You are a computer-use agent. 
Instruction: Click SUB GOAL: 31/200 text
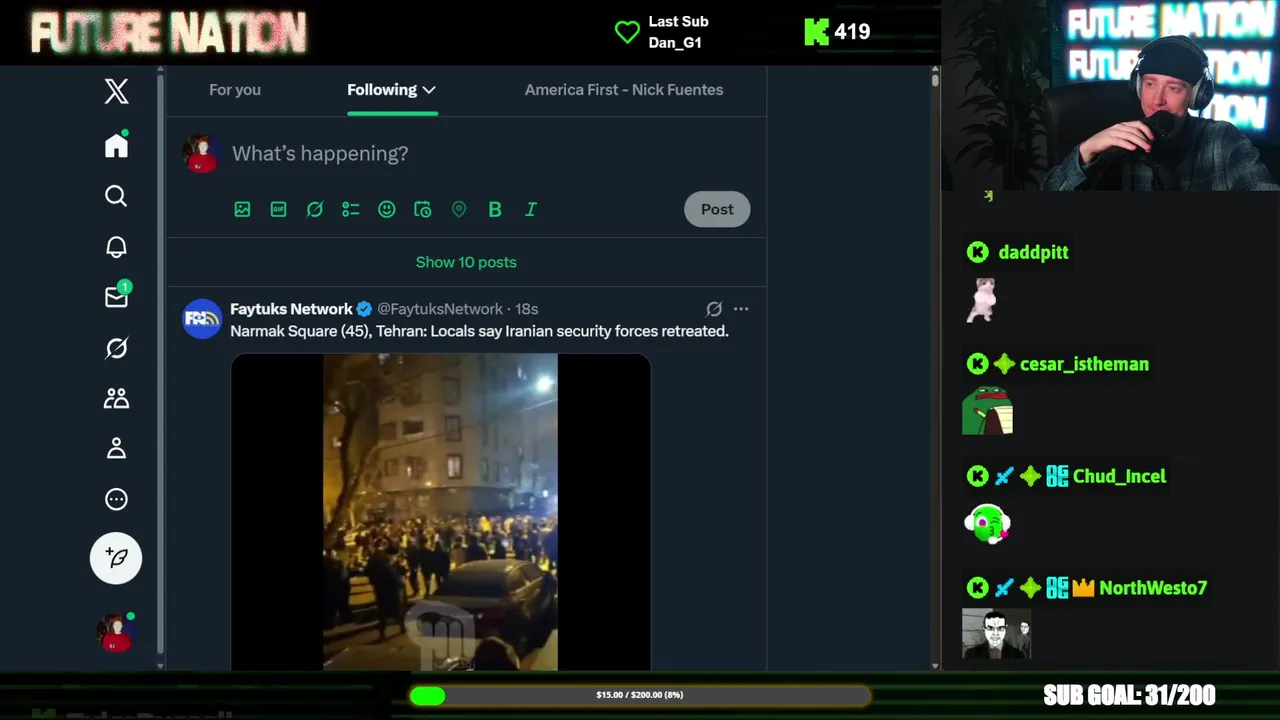coord(1129,695)
